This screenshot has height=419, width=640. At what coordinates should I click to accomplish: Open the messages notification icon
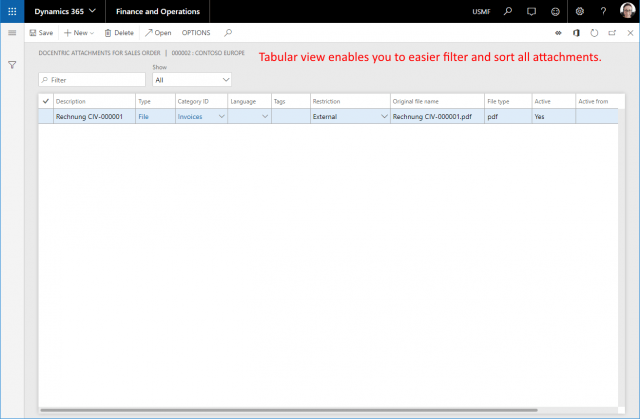pyautogui.click(x=531, y=11)
